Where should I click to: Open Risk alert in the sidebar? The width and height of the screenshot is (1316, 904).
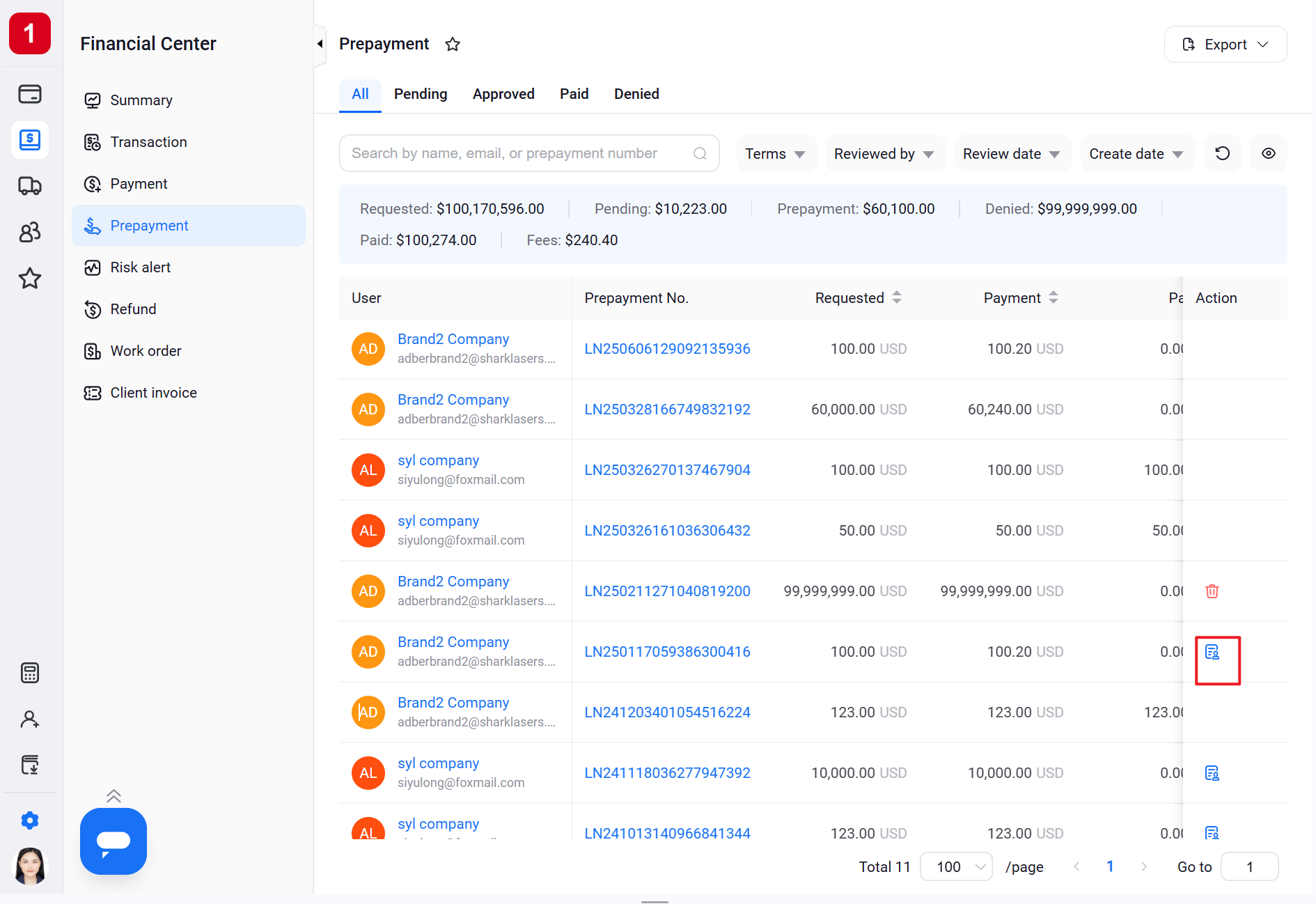(189, 267)
